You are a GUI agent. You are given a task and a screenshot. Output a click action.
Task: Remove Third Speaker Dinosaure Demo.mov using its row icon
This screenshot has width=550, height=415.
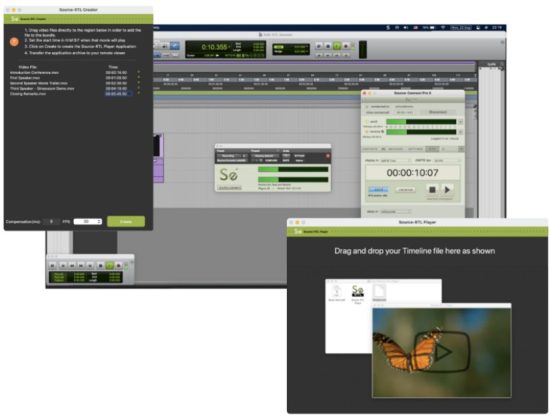pos(139,88)
